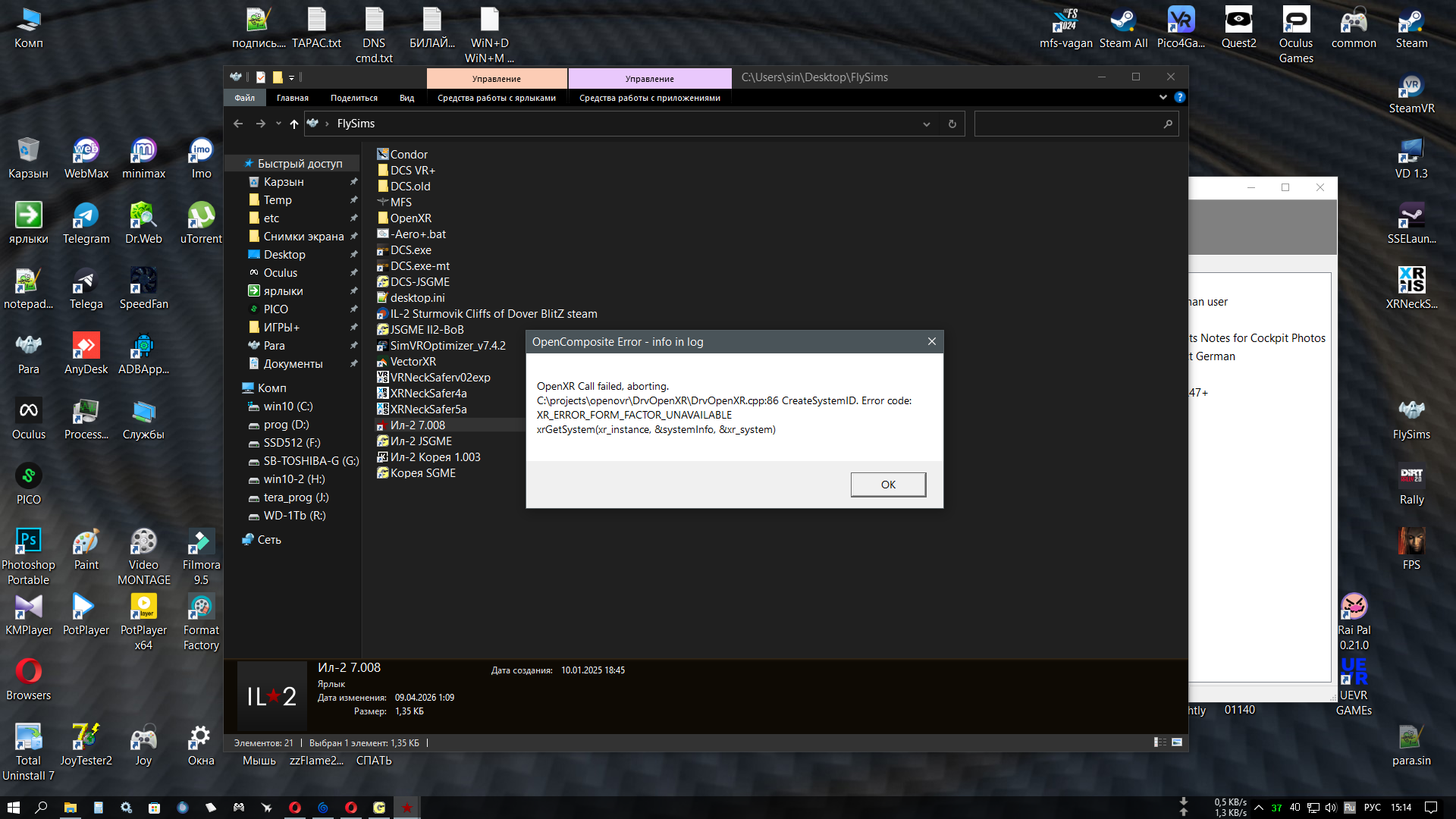The width and height of the screenshot is (1456, 819).
Task: Select the MFS shortcut
Action: (x=394, y=202)
